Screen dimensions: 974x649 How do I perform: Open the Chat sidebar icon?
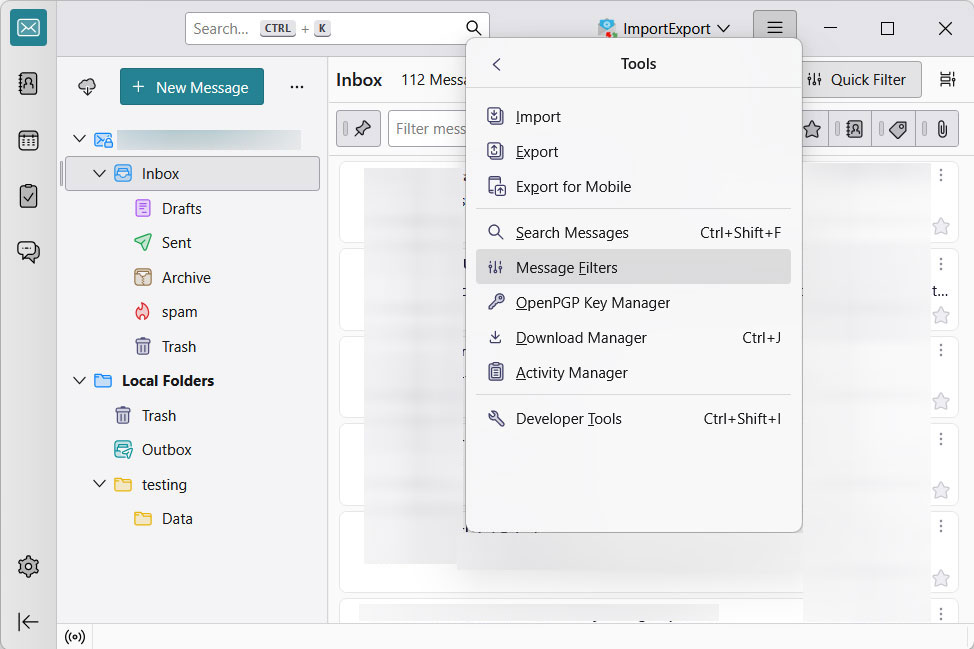[28, 252]
